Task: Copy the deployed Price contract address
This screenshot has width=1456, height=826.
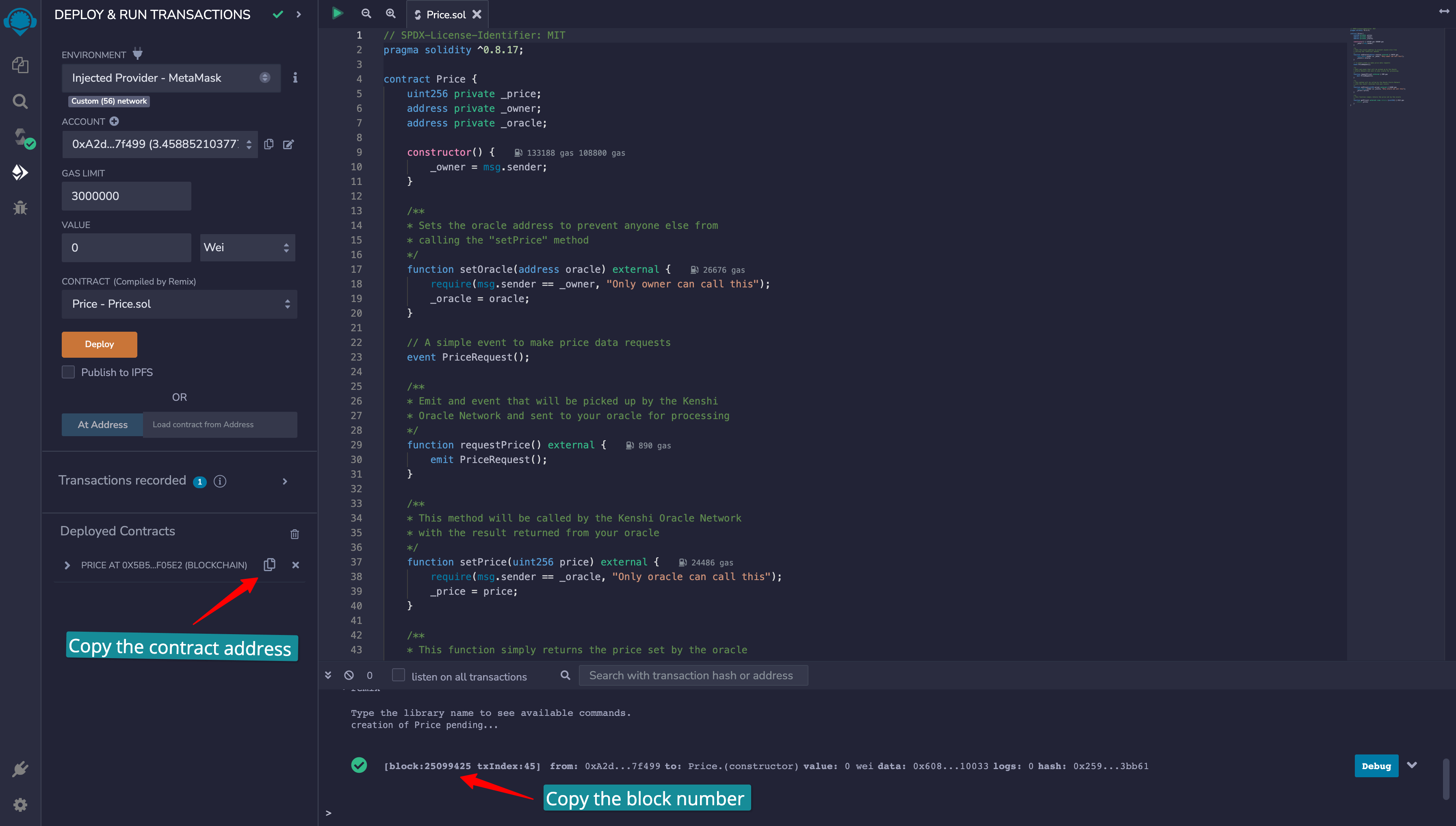Action: click(269, 565)
